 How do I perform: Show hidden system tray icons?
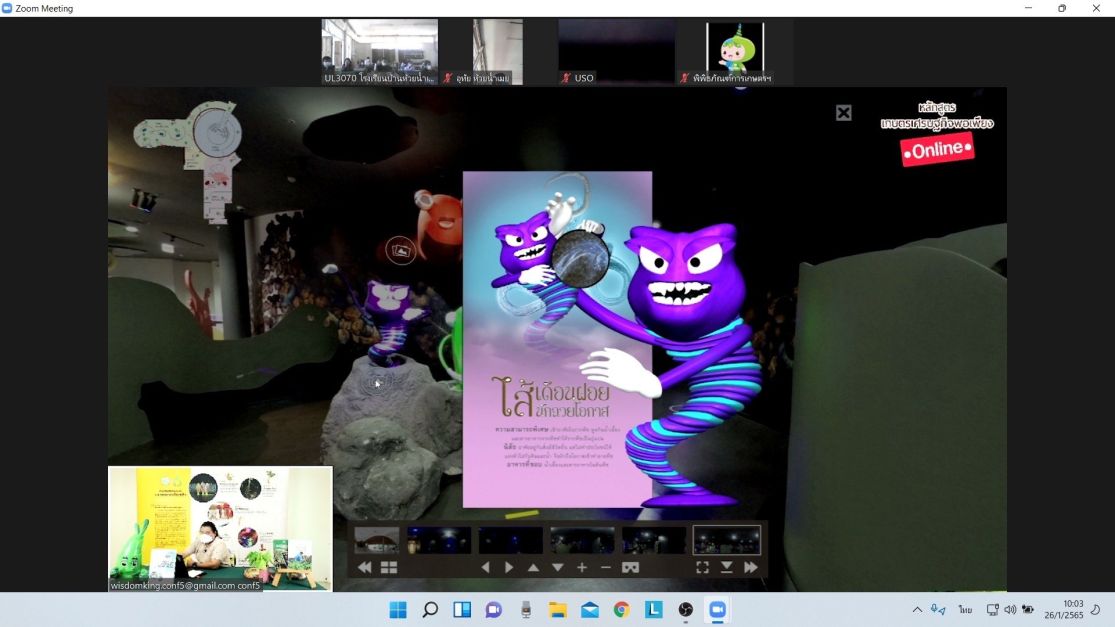pyautogui.click(x=917, y=610)
